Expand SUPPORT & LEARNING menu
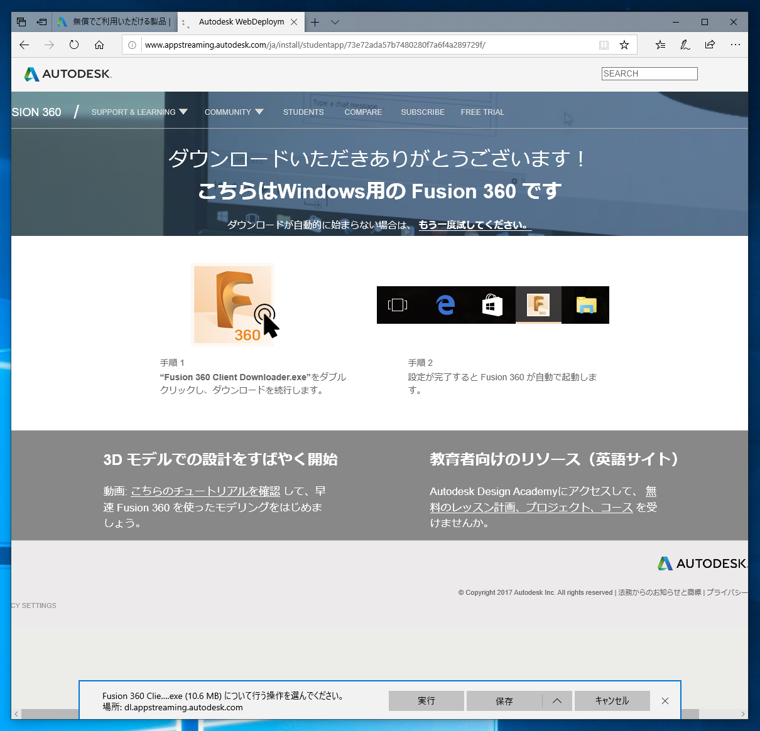This screenshot has width=760, height=731. pos(139,112)
